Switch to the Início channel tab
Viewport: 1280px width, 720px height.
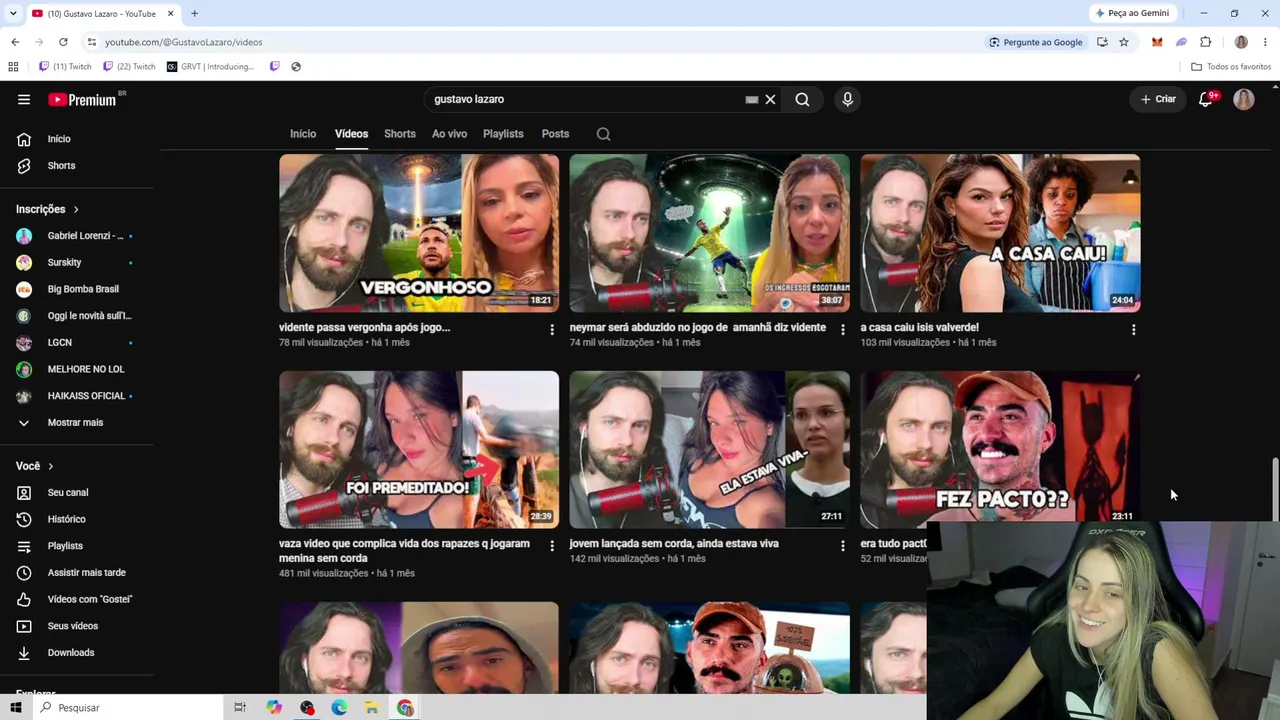tap(303, 134)
